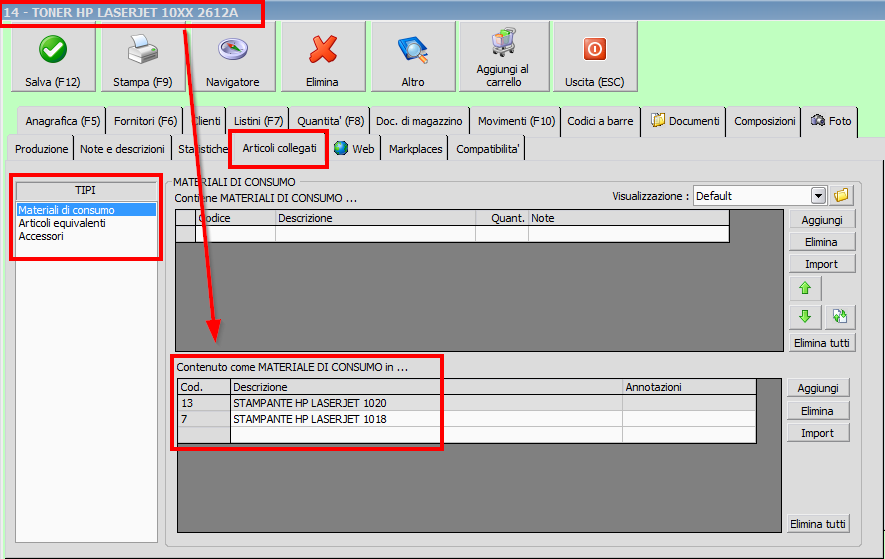Open the Foto tab camera icon

click(x=818, y=120)
